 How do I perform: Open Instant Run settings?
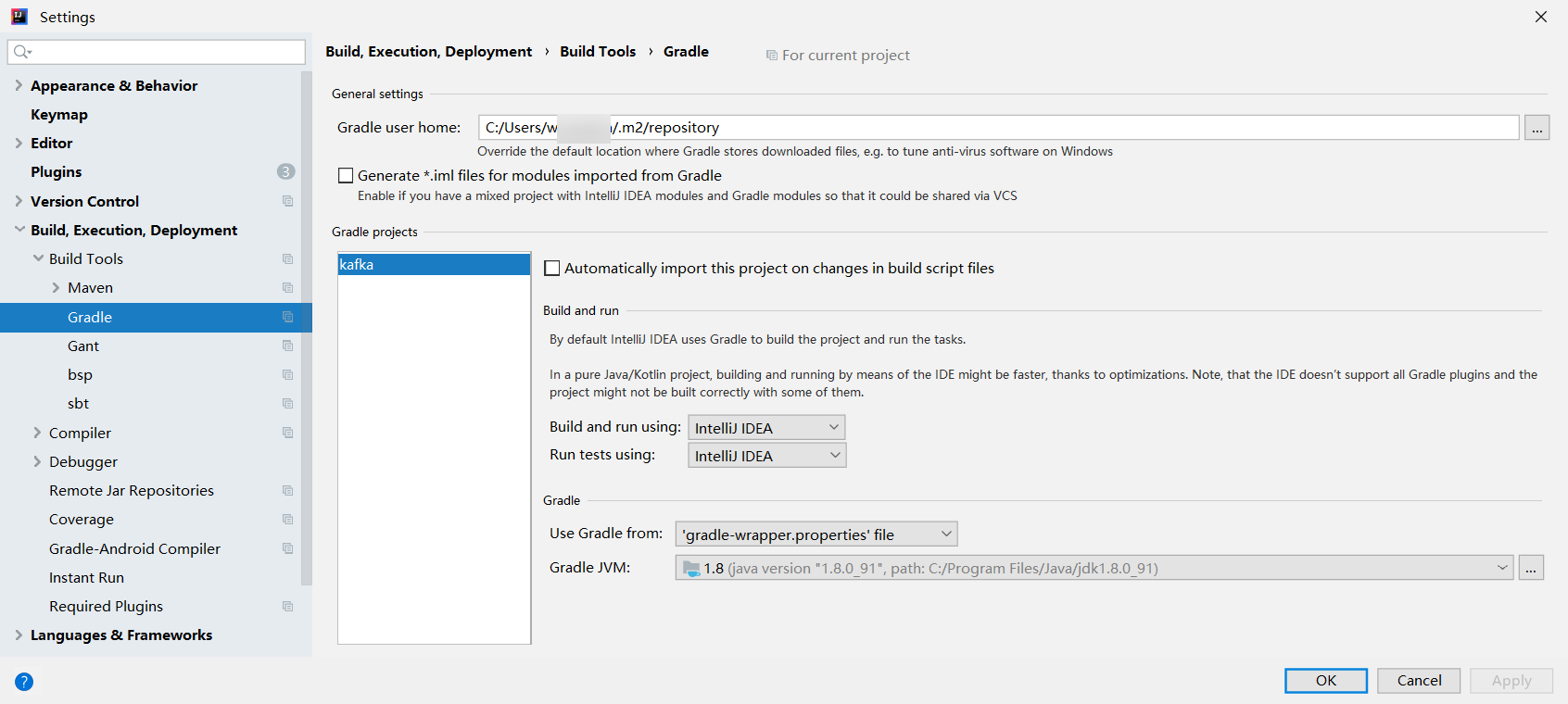click(86, 577)
